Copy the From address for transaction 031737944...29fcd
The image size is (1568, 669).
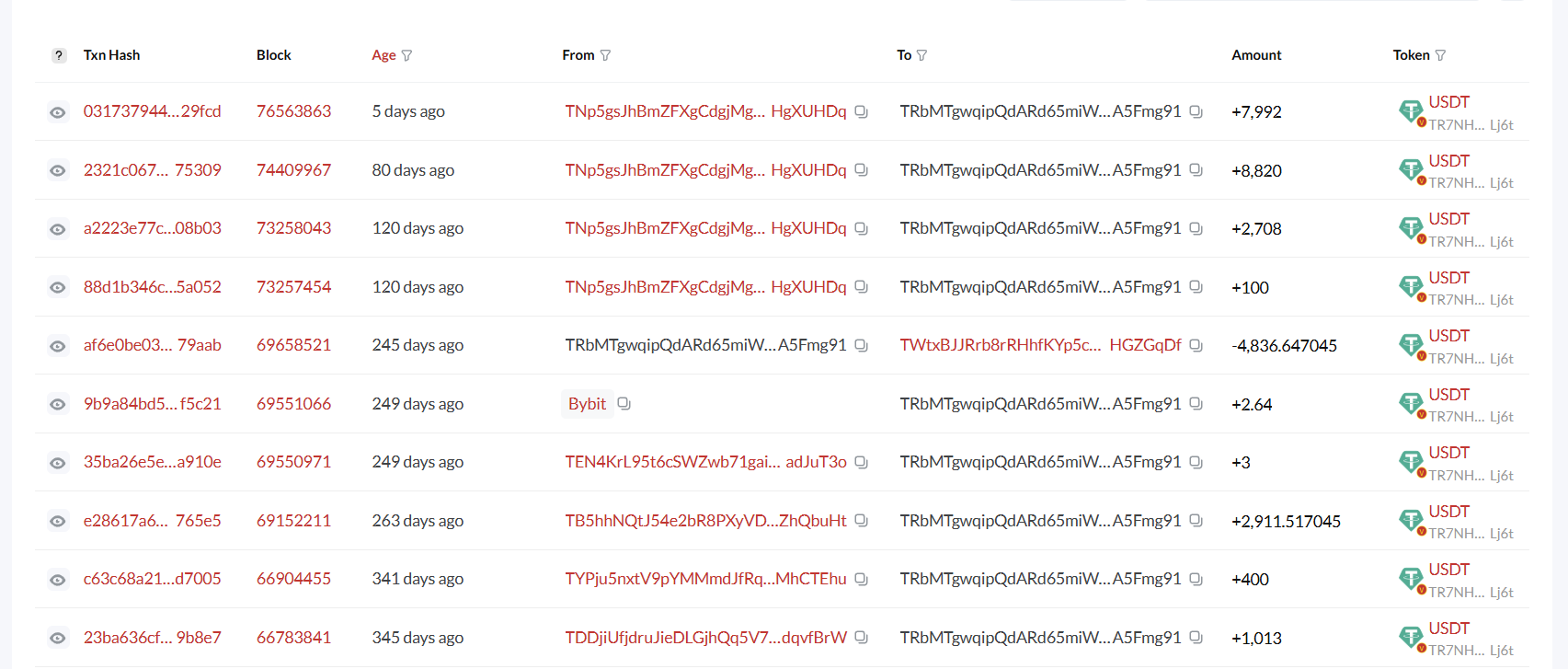click(861, 111)
